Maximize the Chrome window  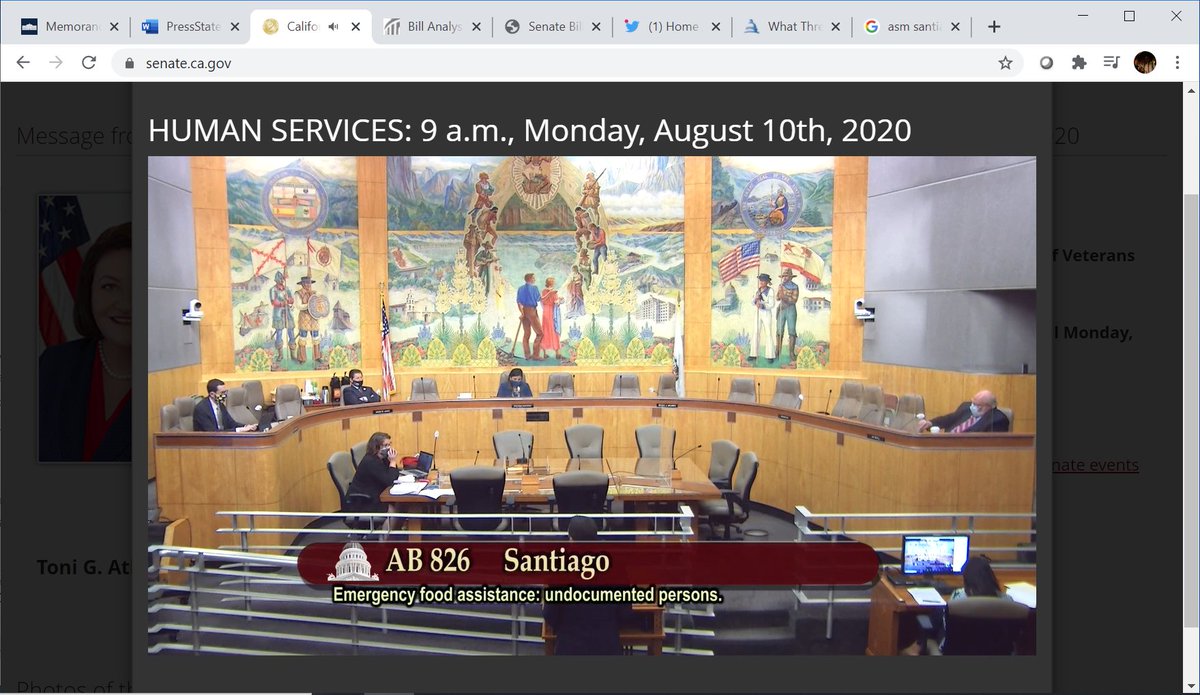[x=1129, y=16]
